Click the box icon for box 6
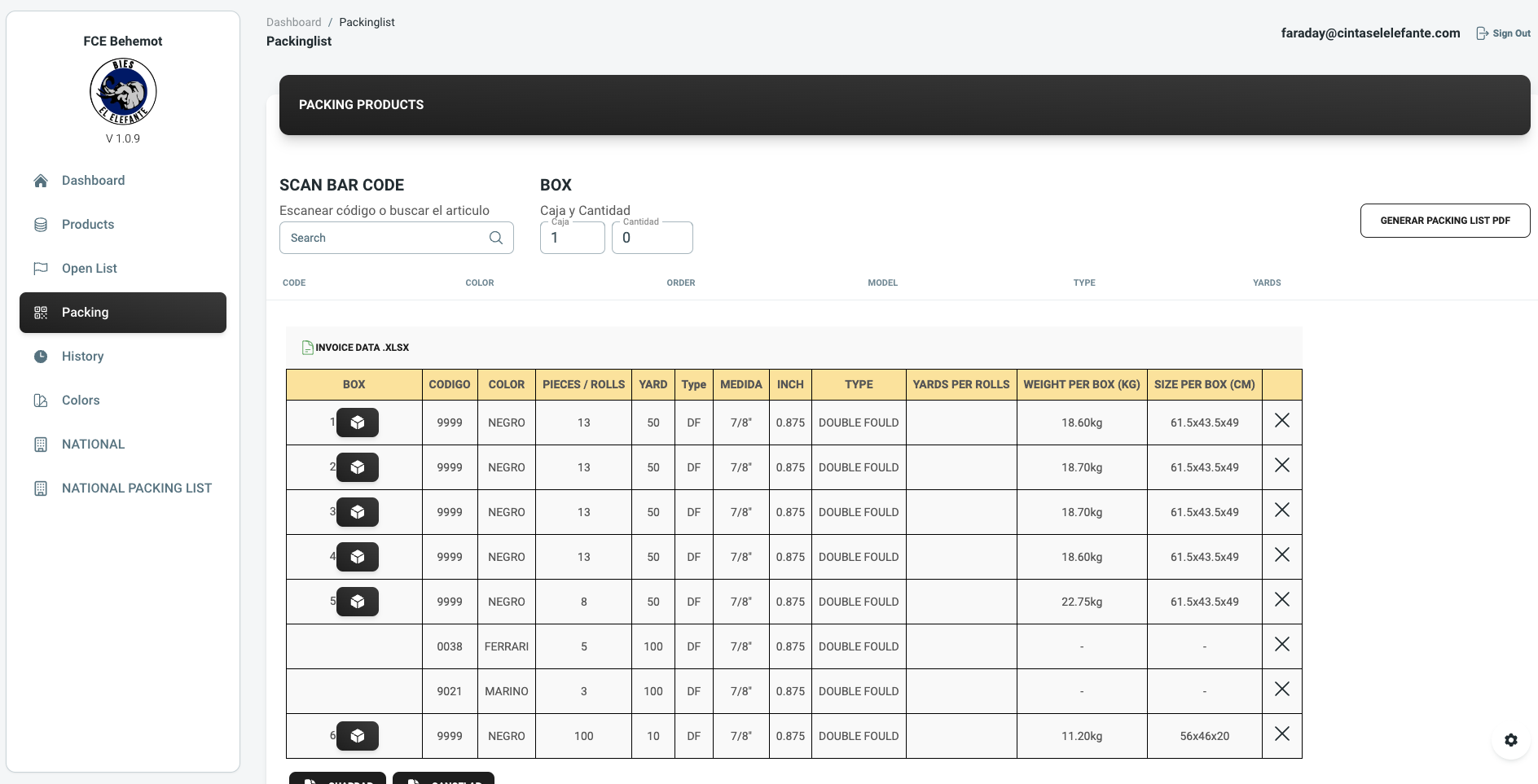Viewport: 1538px width, 784px height. [x=357, y=736]
